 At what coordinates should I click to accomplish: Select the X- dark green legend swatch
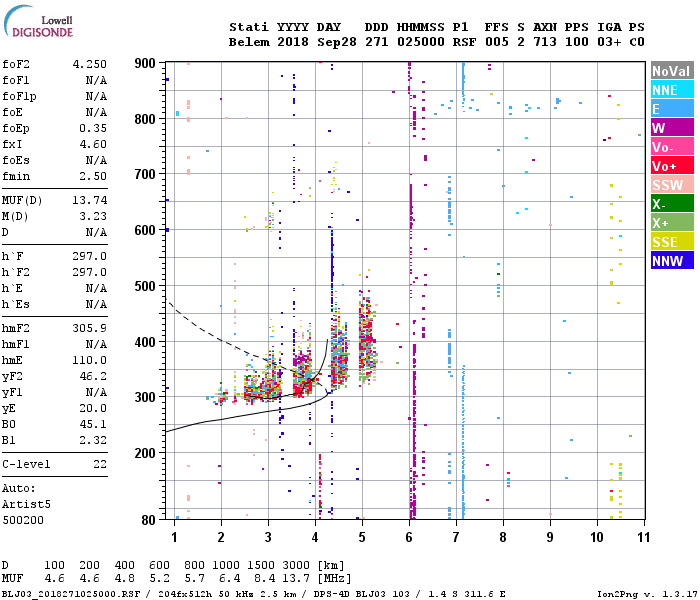(672, 204)
